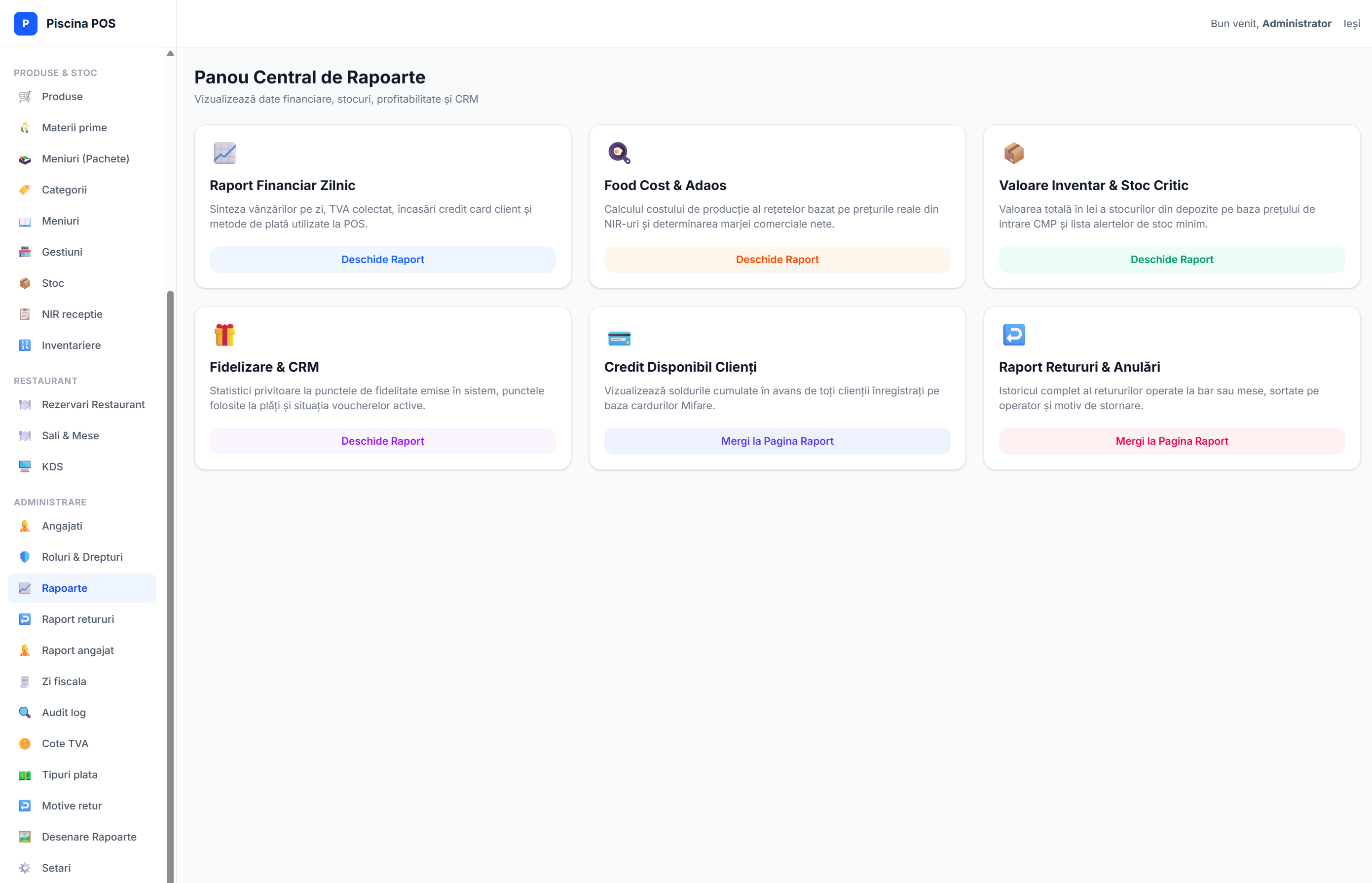Go to Credit Disponibil Clienți report page
Viewport: 1372px width, 883px height.
[777, 441]
